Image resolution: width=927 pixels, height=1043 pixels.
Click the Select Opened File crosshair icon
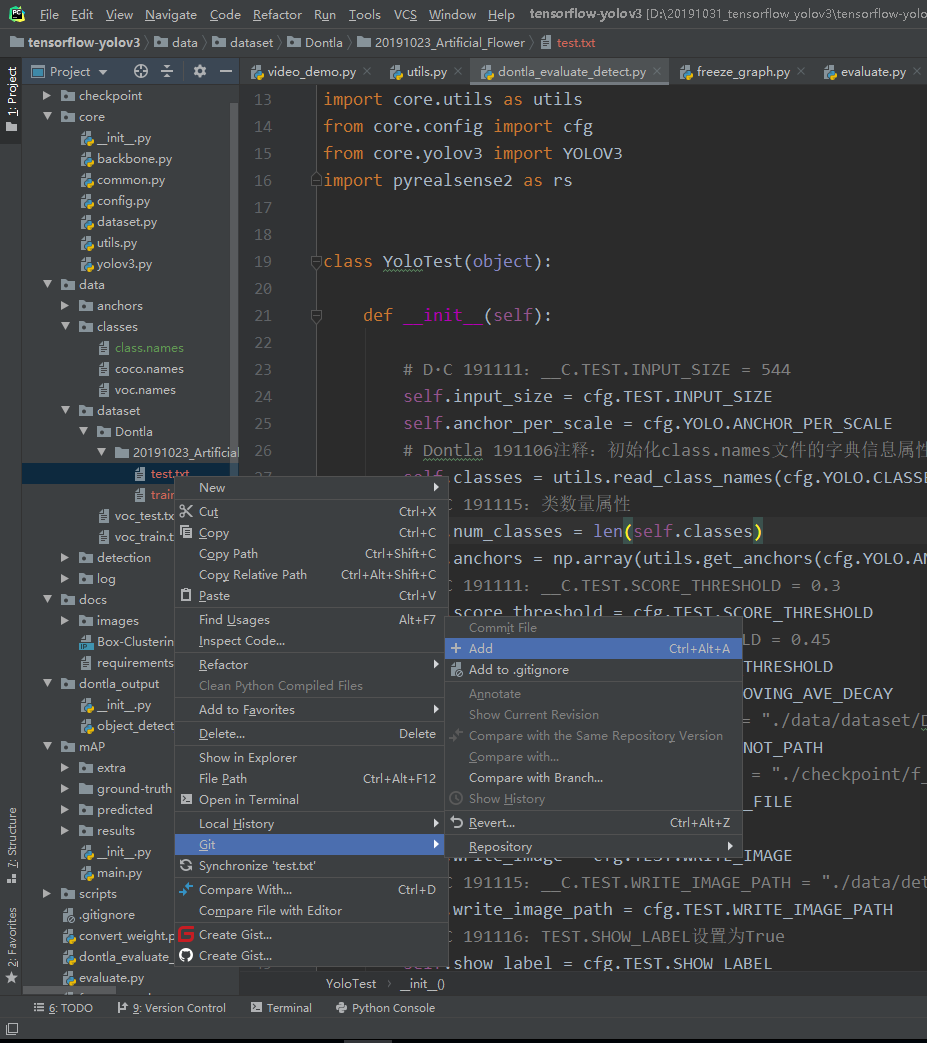click(139, 71)
